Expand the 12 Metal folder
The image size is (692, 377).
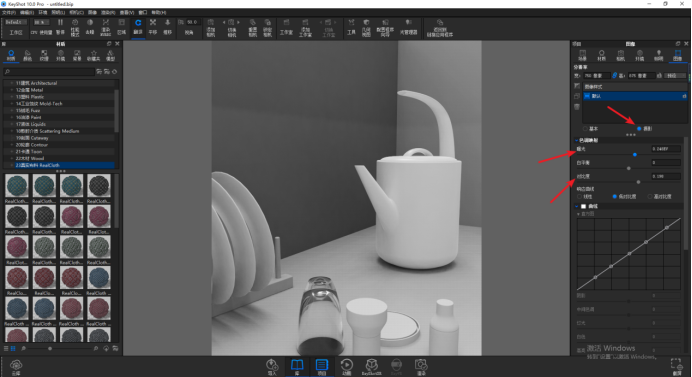(11, 90)
